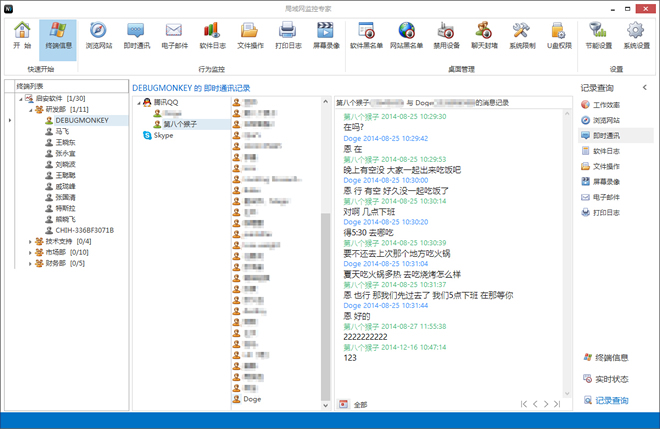Open U盘权限 USB permission settings
660x429 pixels.
[x=559, y=35]
